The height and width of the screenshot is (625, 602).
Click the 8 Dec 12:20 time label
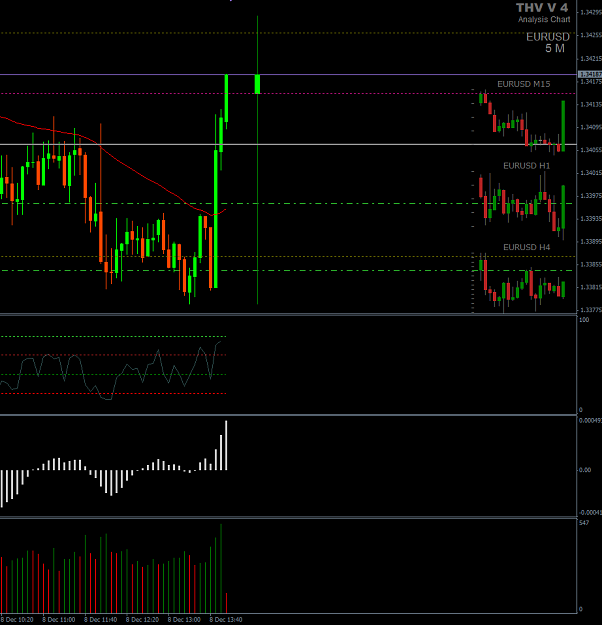click(142, 620)
